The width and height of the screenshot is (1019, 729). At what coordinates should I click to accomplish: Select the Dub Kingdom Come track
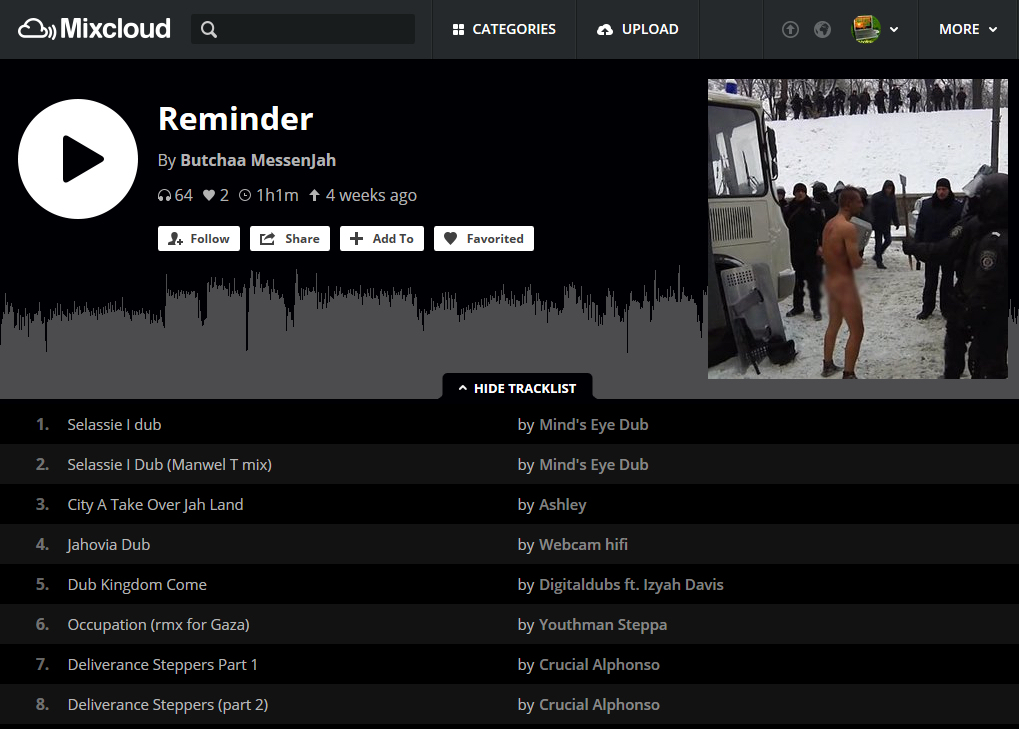click(137, 585)
